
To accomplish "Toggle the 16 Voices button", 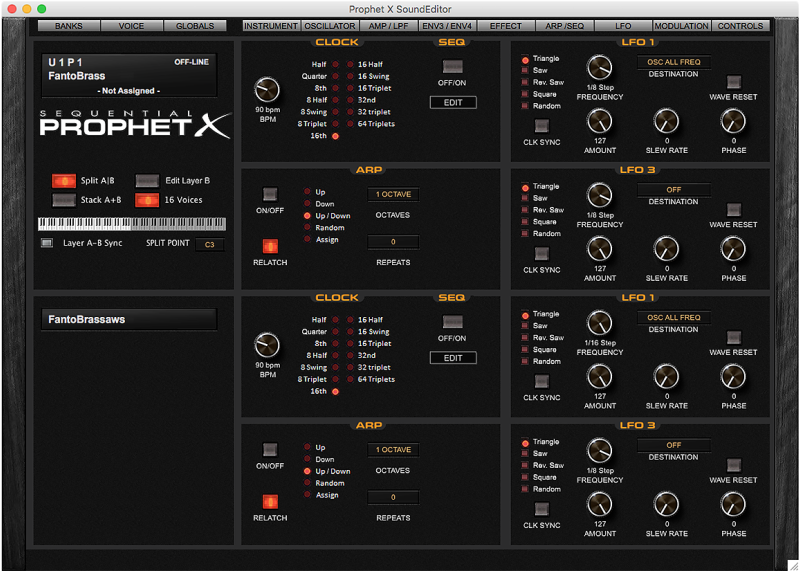I will pyautogui.click(x=147, y=200).
